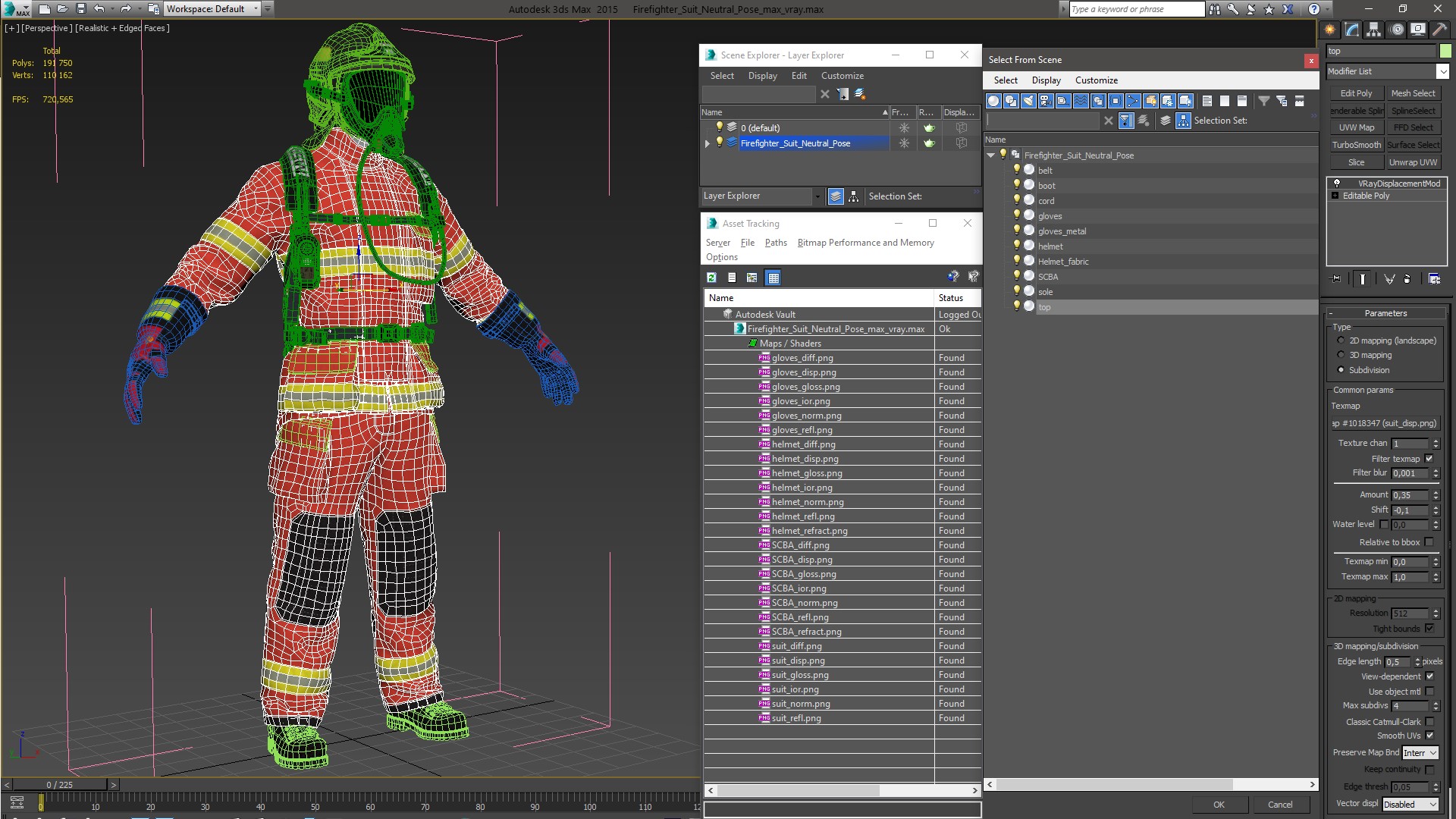Open Vector displ dropdown
The height and width of the screenshot is (819, 1456).
pyautogui.click(x=1410, y=805)
